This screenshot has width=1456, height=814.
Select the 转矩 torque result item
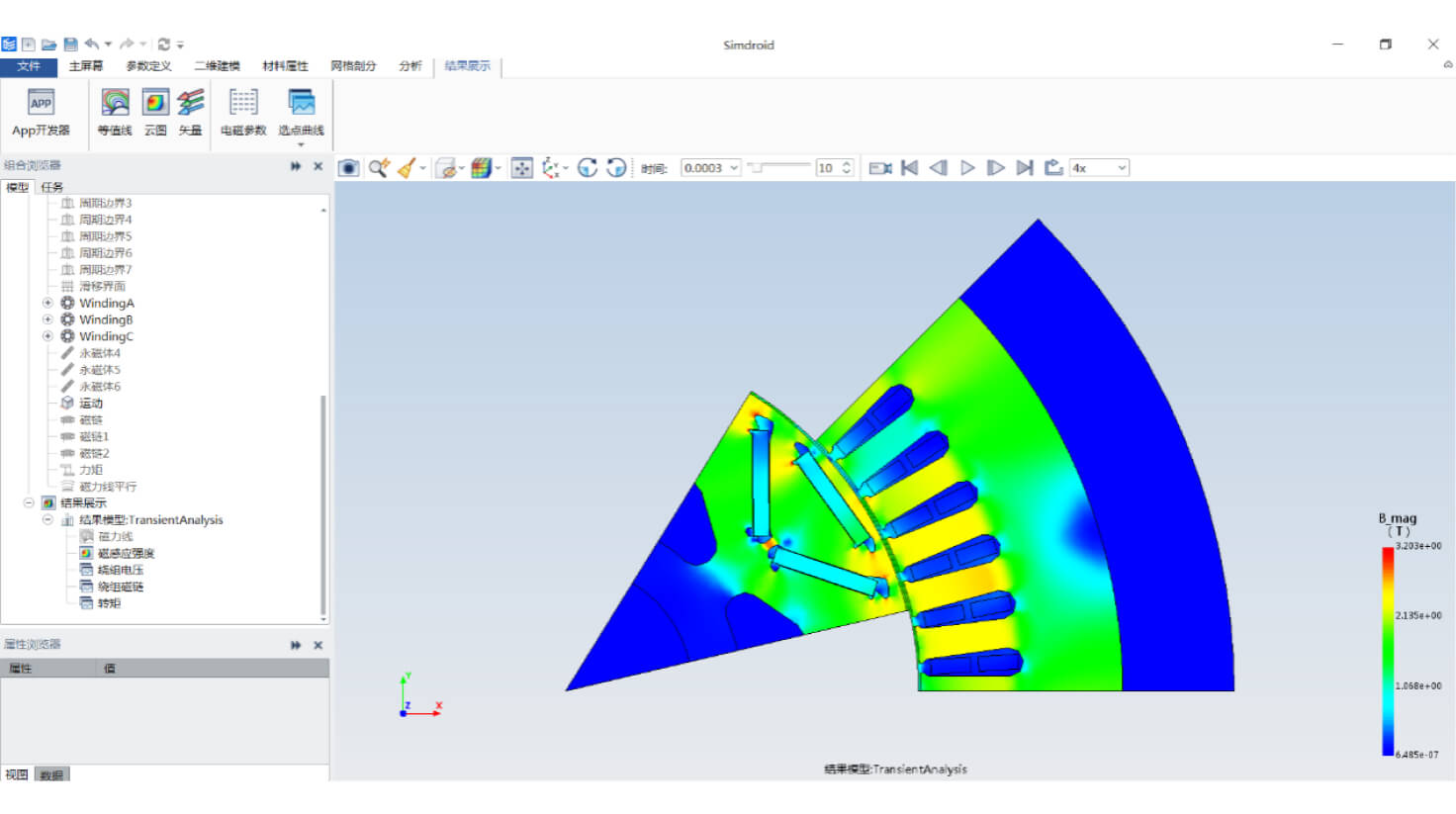[x=109, y=603]
